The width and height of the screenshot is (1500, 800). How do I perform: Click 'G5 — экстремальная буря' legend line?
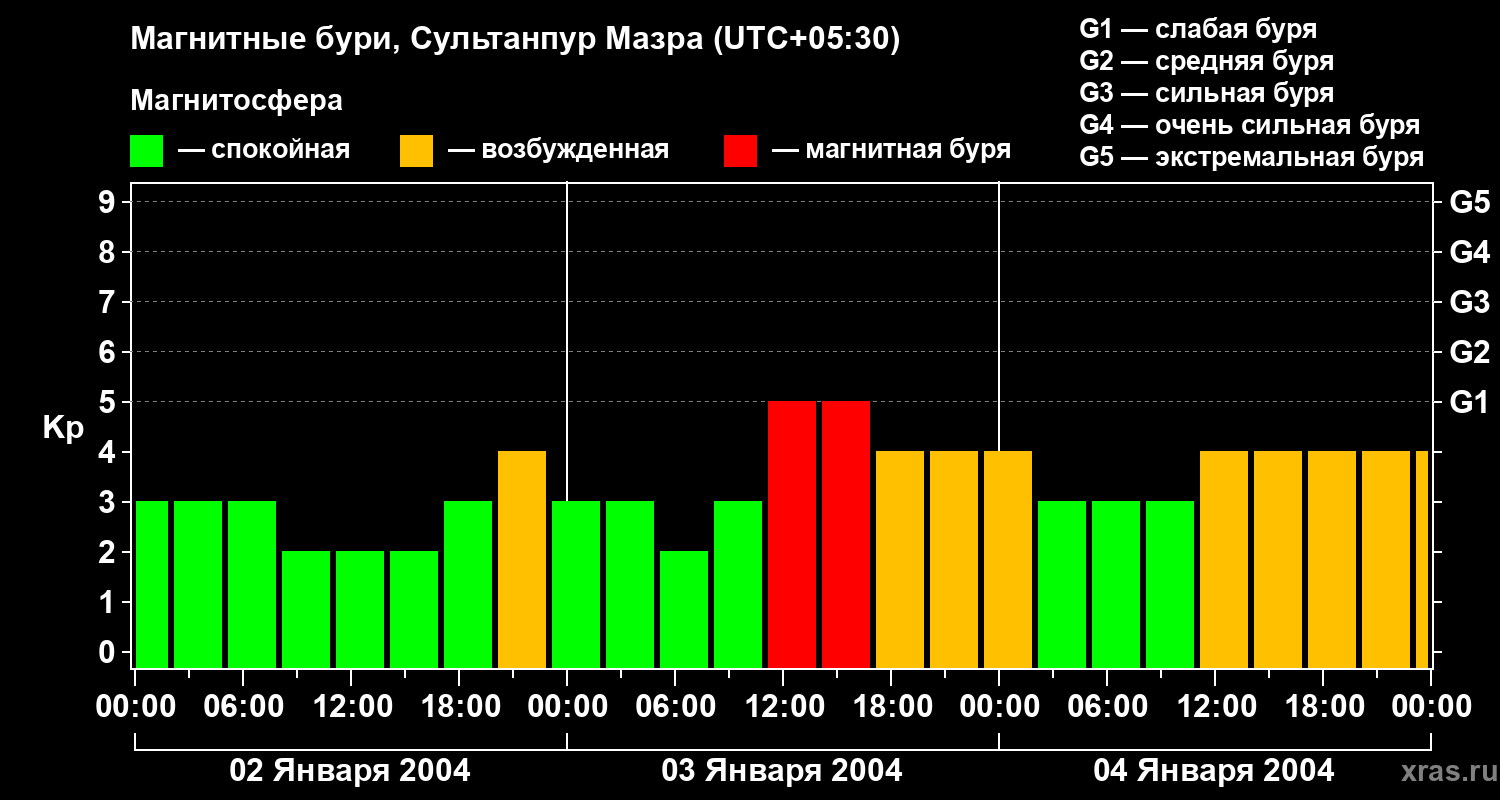1252,157
